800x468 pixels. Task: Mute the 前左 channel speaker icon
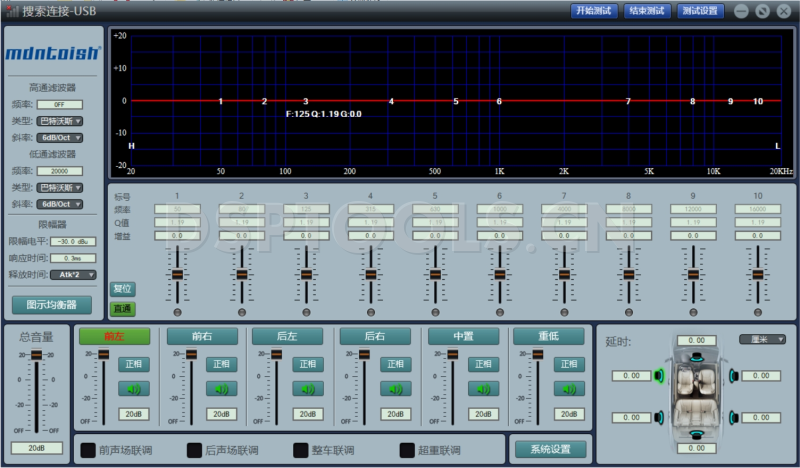(x=133, y=389)
